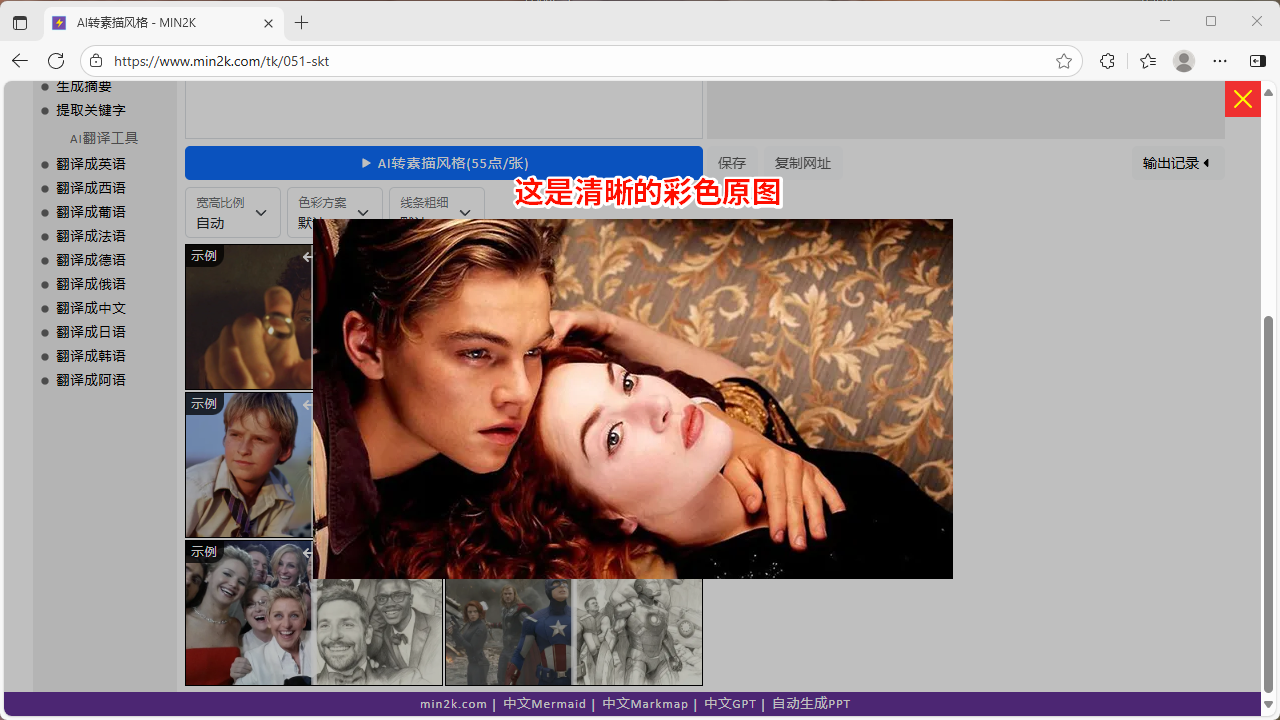Screen dimensions: 1280x720
Task: Click the scrollbar up arrow
Action: [1269, 91]
